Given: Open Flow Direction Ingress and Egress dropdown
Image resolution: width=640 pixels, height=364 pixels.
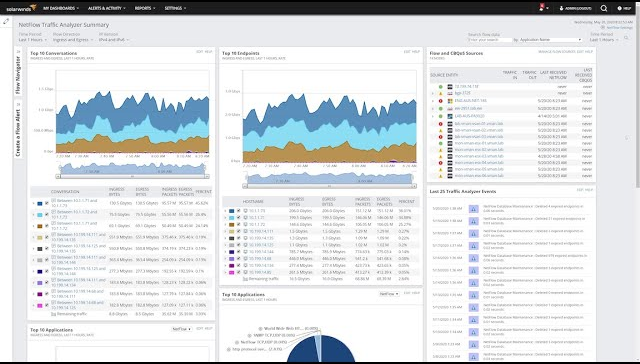Looking at the screenshot, I should 73,40.
